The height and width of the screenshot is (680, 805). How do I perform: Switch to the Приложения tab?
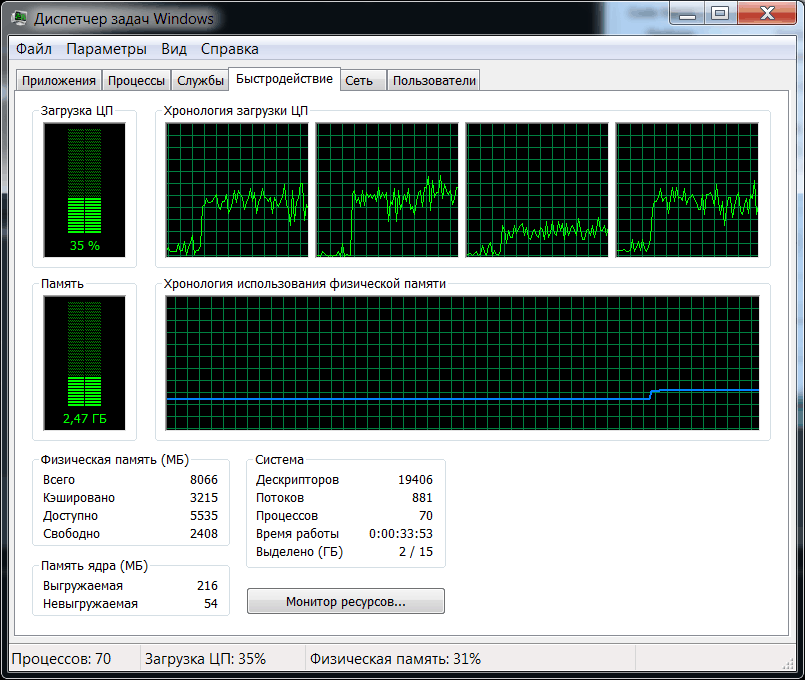click(59, 81)
